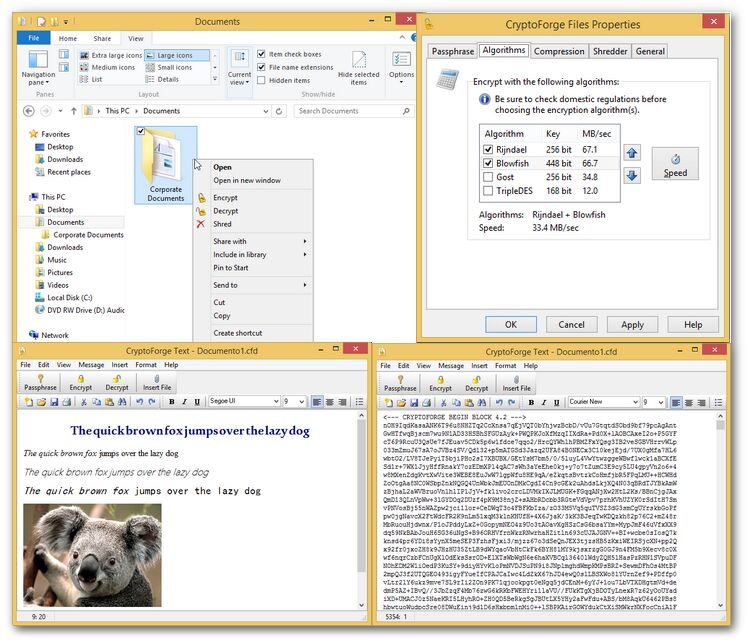Click Search Documents input field
The image size is (749, 644).
[x=353, y=111]
